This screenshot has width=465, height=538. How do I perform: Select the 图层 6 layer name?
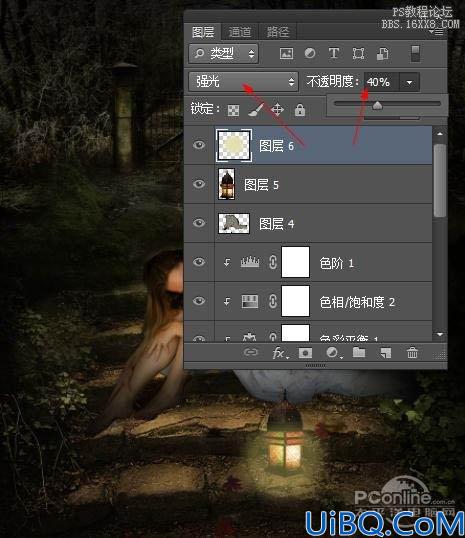pos(276,146)
